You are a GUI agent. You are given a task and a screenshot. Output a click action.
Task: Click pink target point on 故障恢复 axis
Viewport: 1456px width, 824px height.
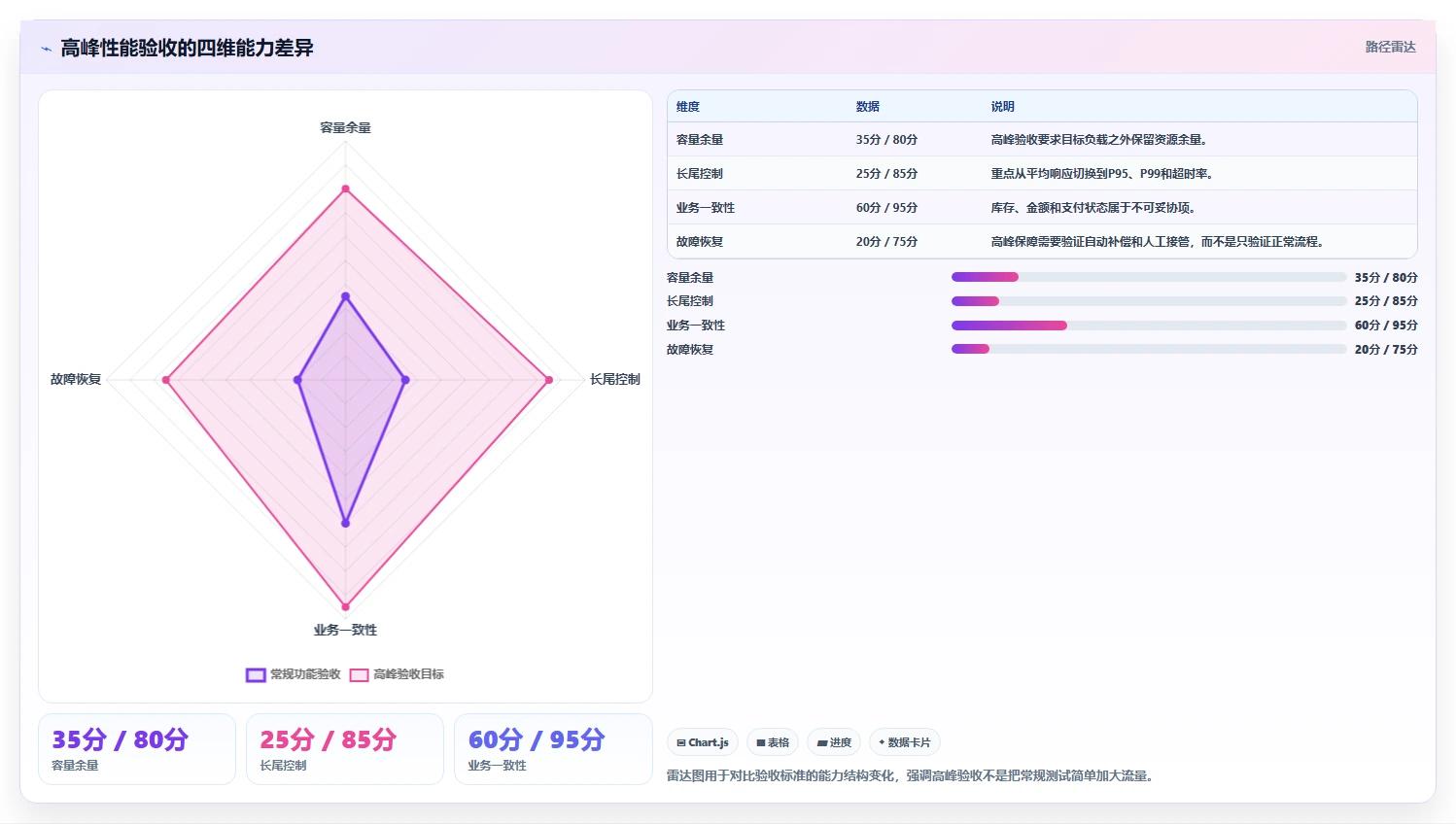coord(166,380)
